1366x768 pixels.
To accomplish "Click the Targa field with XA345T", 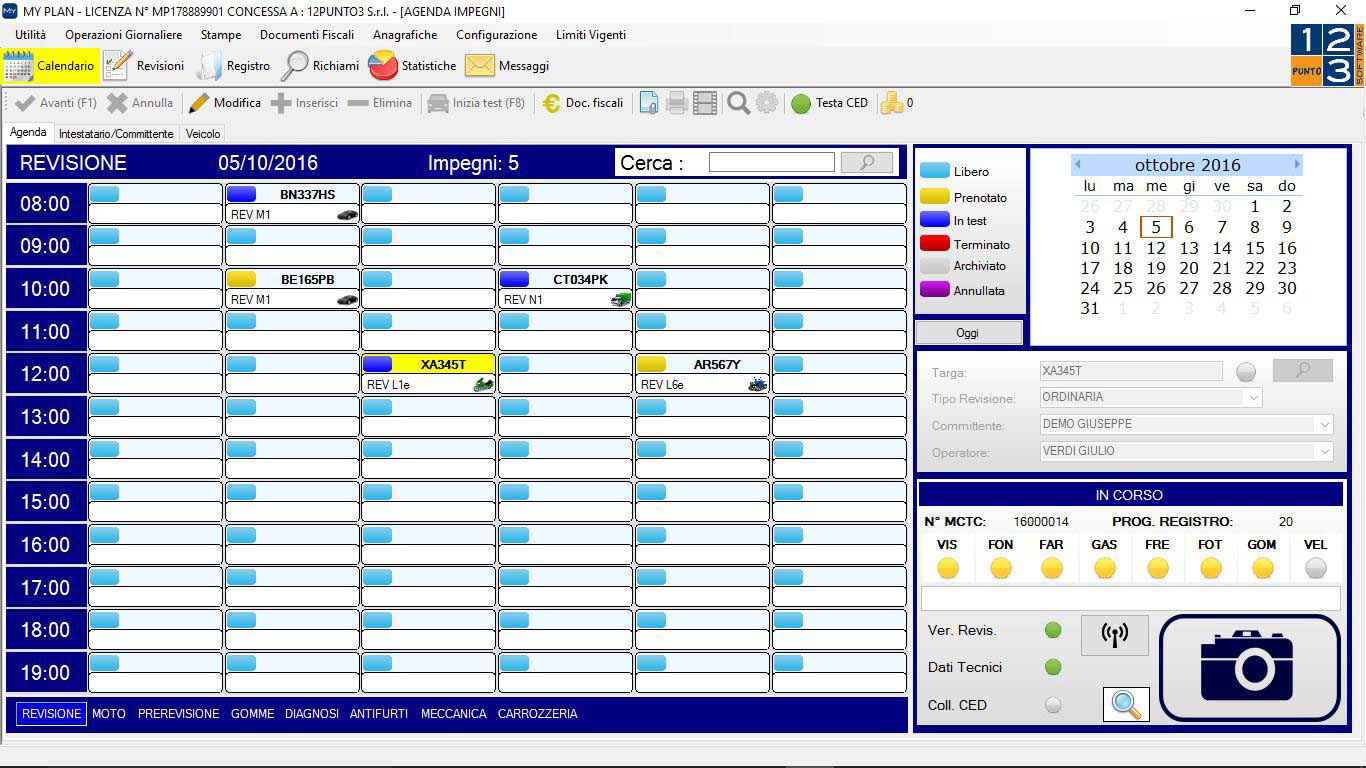I will coord(1131,371).
